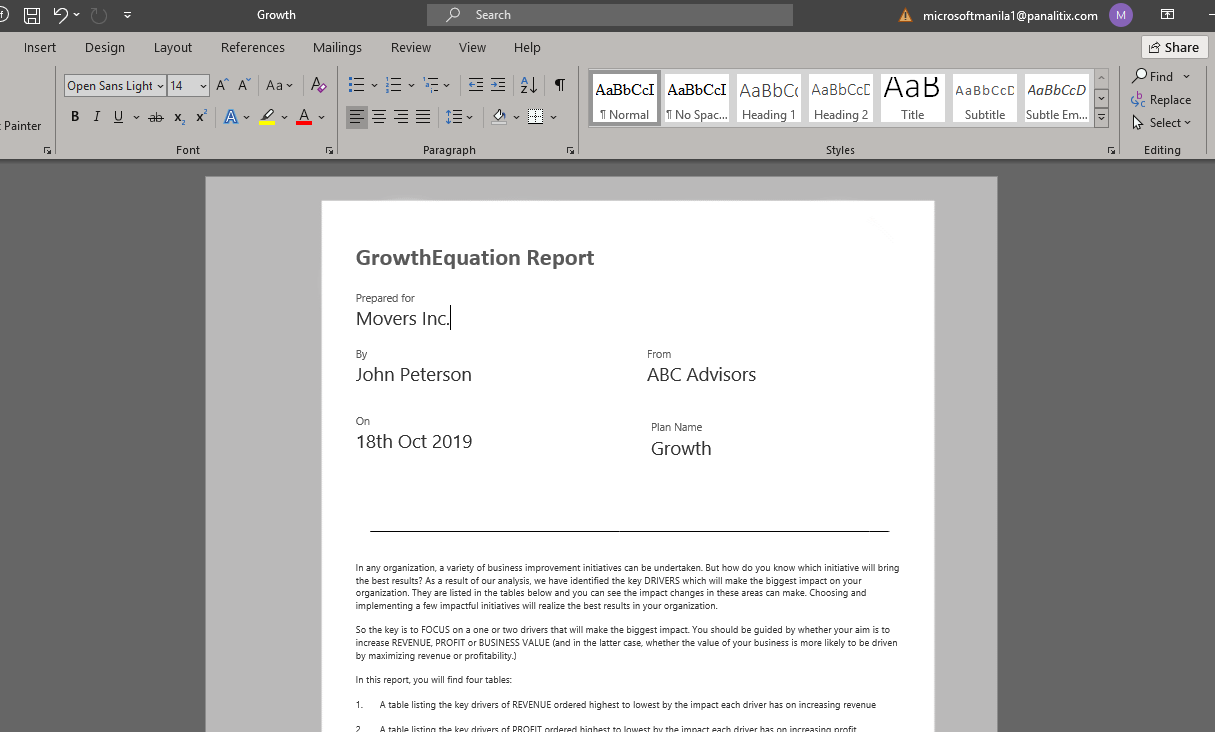The width and height of the screenshot is (1215, 732).
Task: Adjust line and paragraph spacing
Action: 455,117
